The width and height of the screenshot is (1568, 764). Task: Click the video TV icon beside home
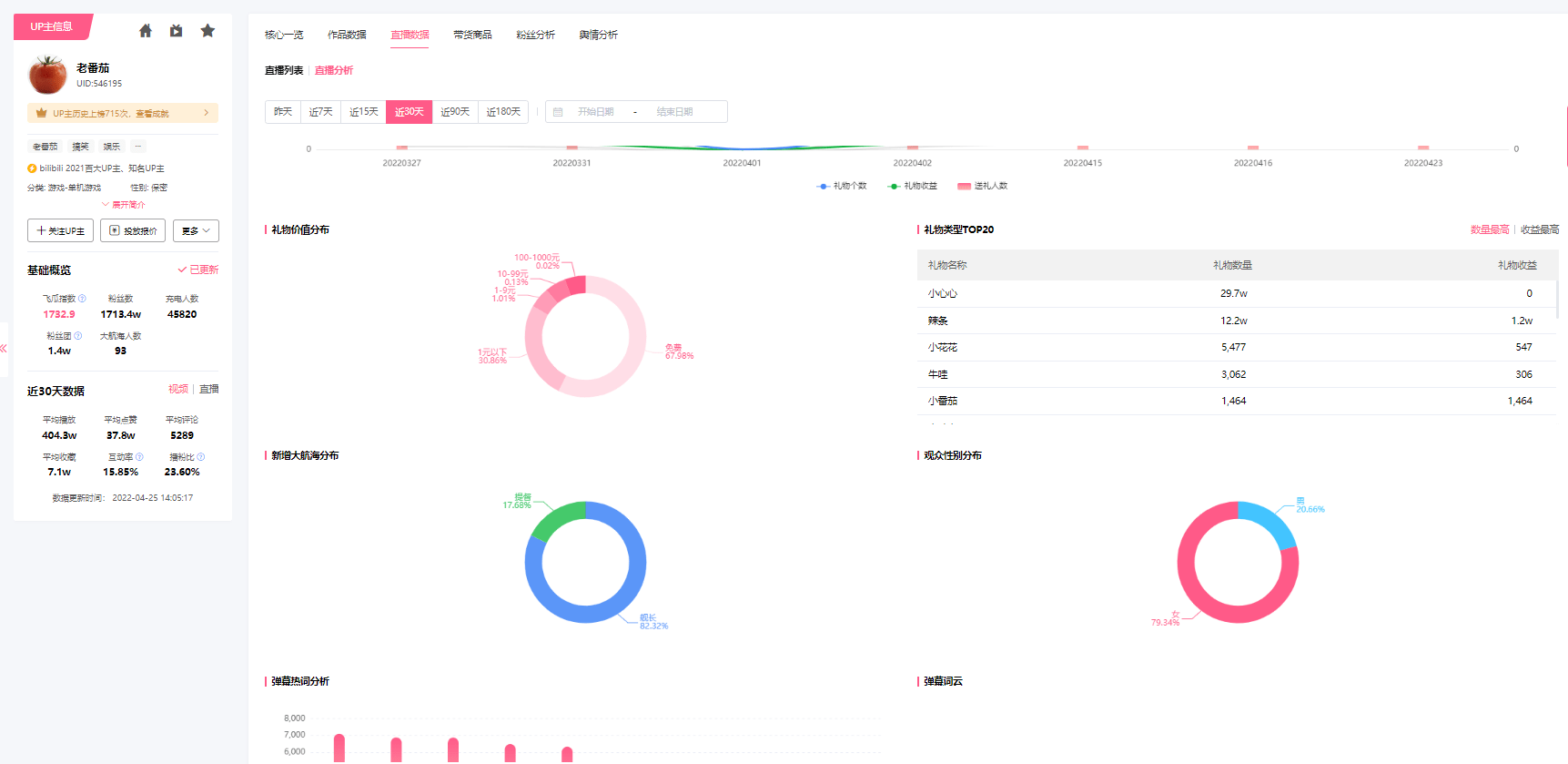[x=177, y=31]
